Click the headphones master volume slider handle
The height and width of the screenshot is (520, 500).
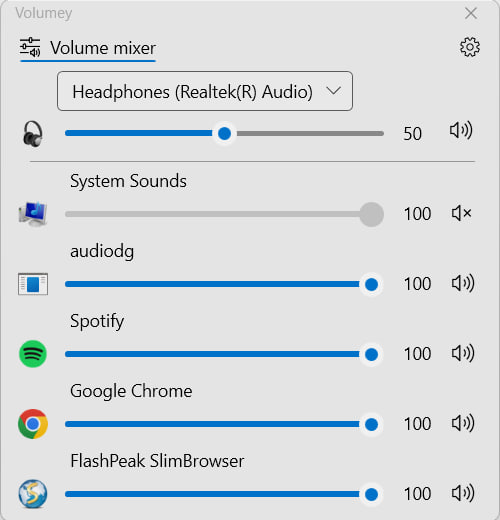224,134
